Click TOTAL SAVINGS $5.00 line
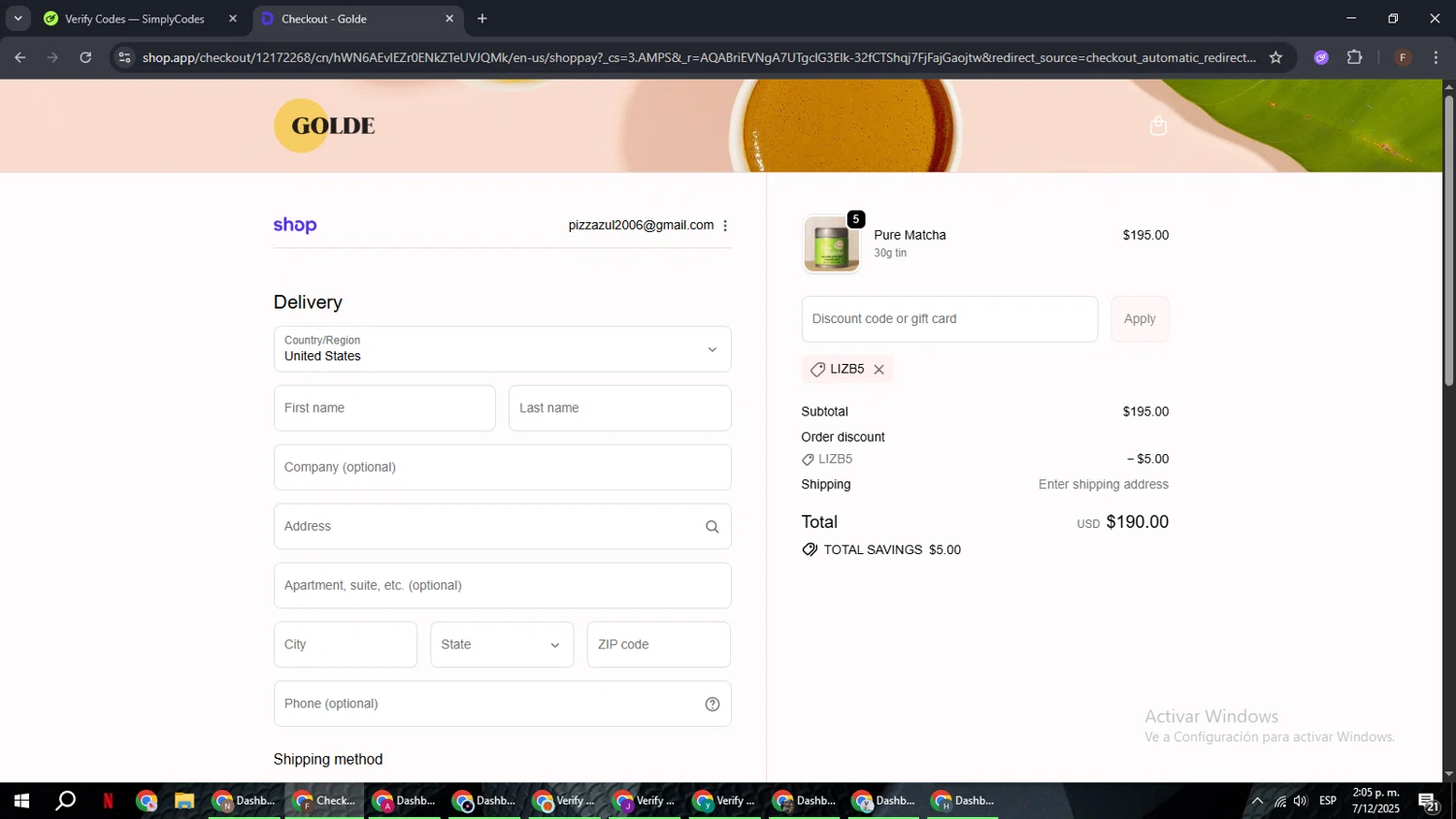1456x819 pixels. click(x=881, y=550)
